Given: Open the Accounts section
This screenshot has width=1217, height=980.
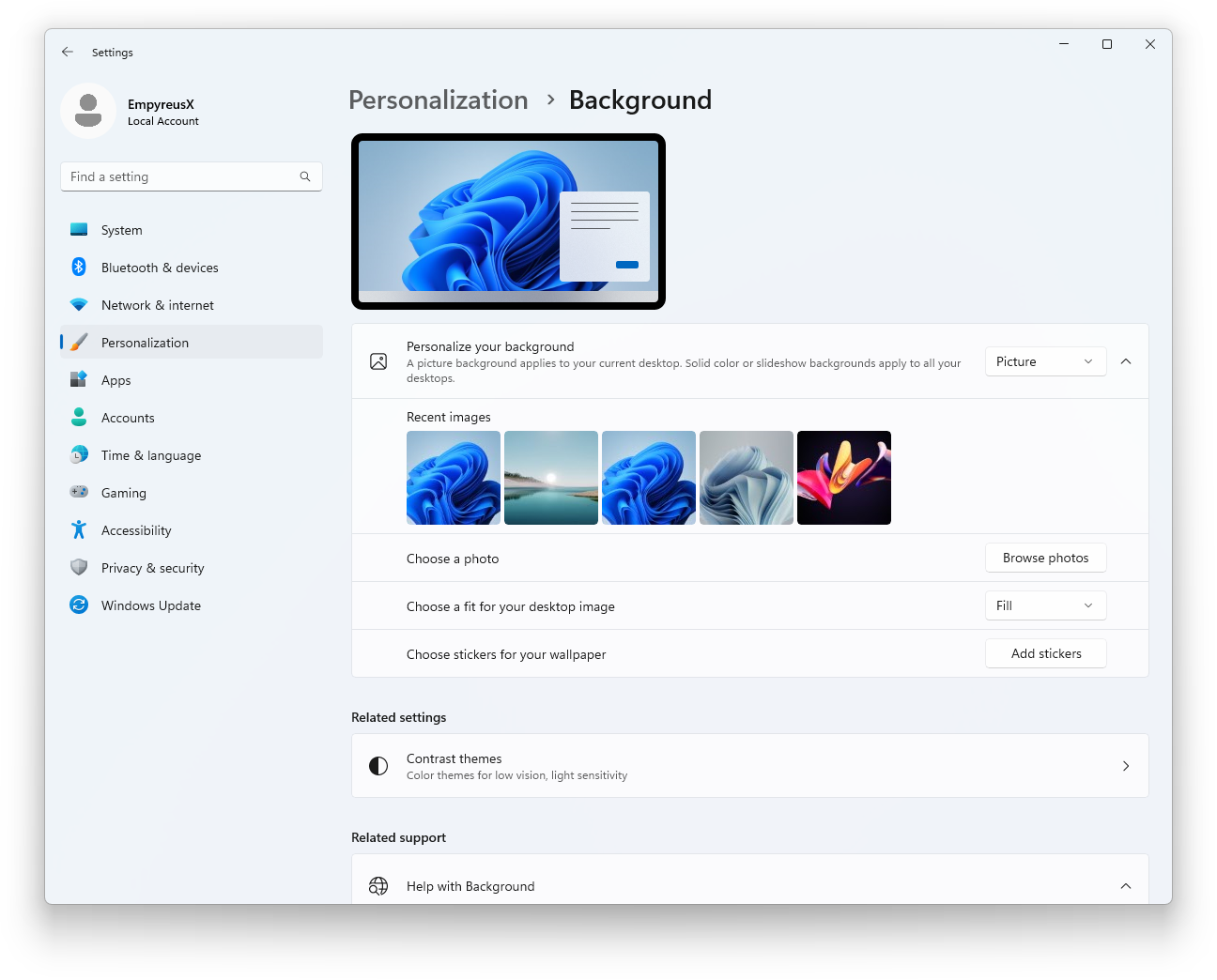Looking at the screenshot, I should (192, 418).
